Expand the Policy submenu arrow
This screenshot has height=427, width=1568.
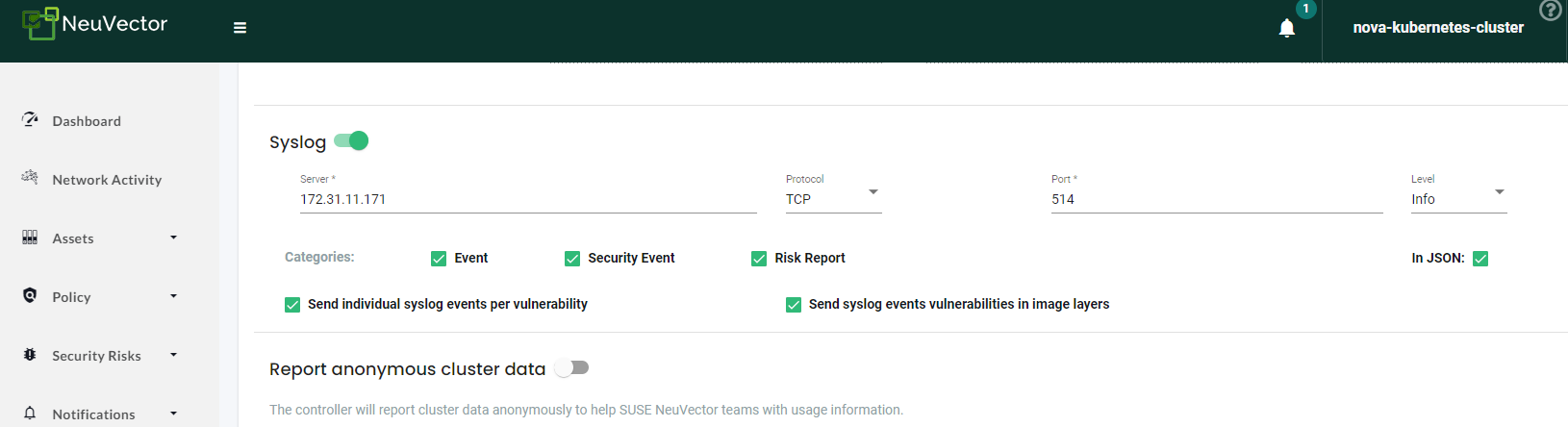(174, 296)
